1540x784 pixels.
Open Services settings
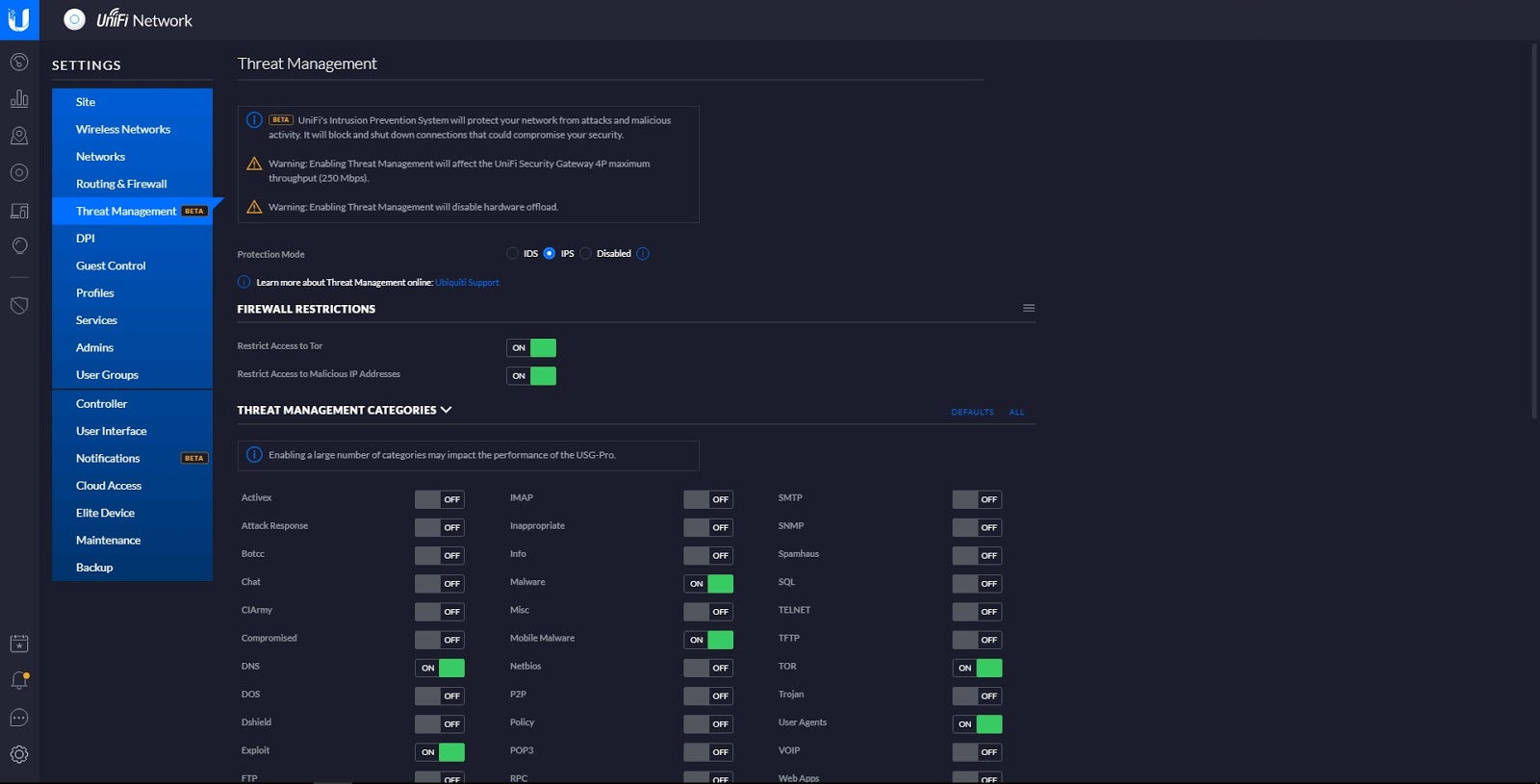[x=132, y=320]
